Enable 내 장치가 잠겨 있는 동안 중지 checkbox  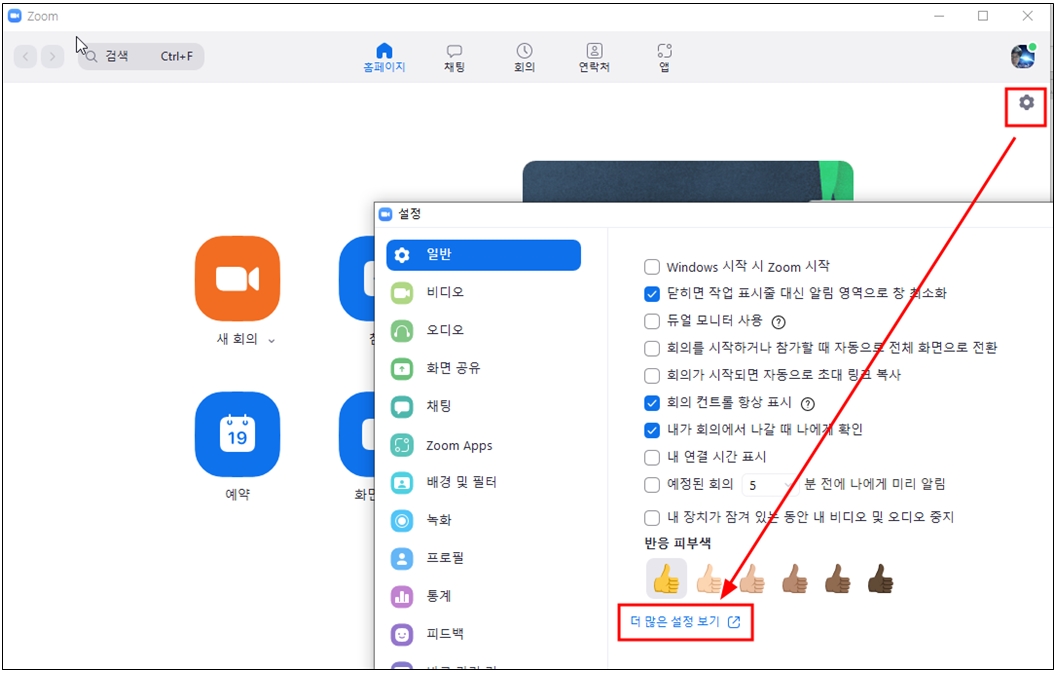click(652, 518)
